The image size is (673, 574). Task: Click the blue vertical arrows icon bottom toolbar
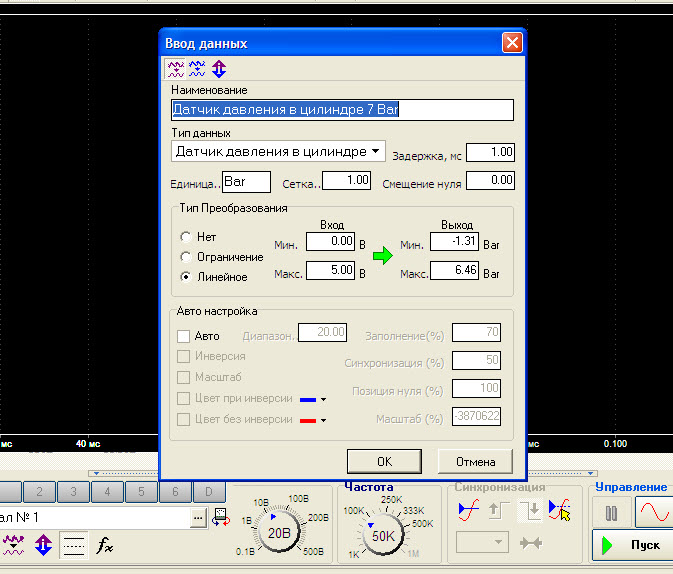click(43, 545)
